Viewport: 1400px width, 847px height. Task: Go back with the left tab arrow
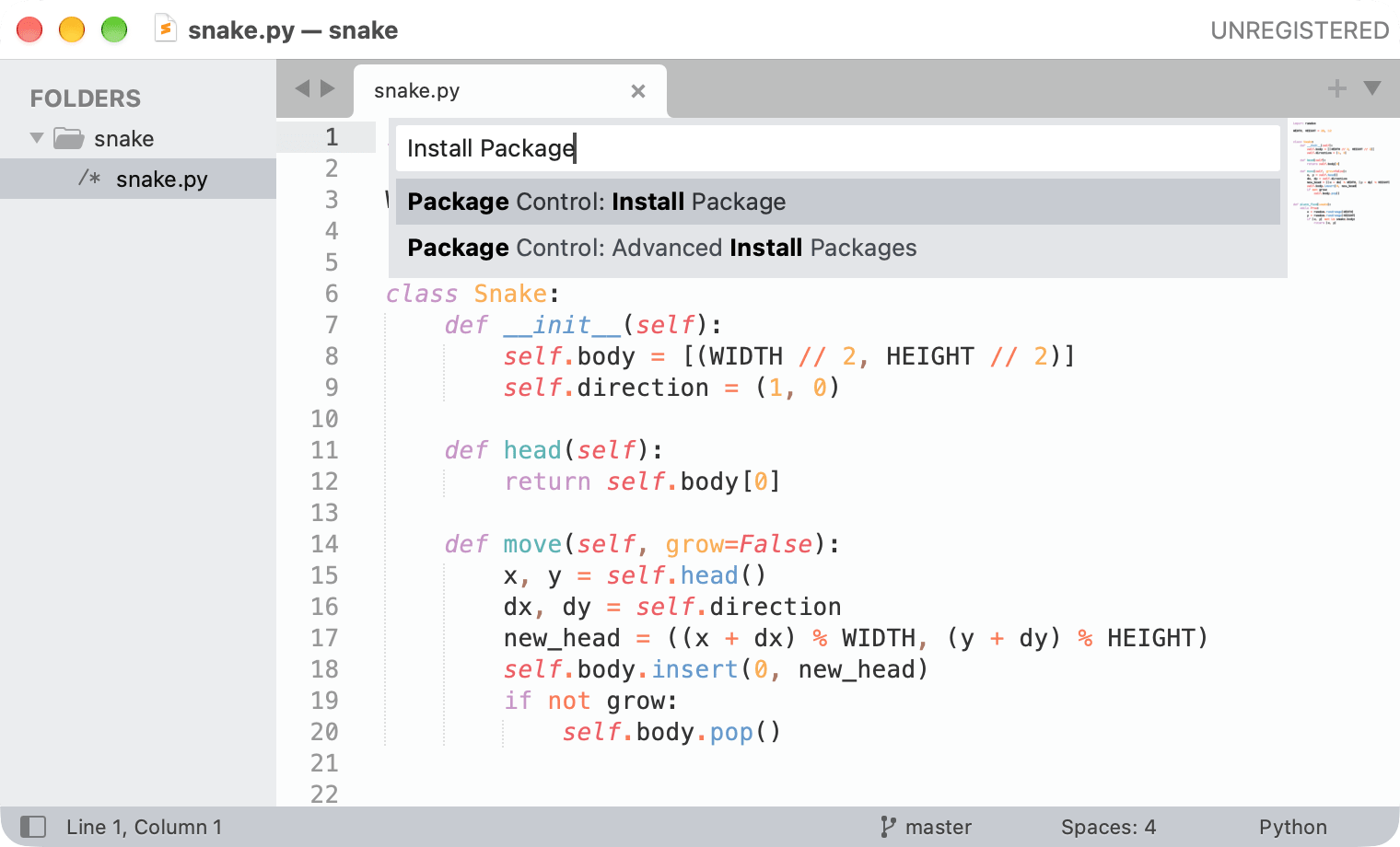point(302,88)
